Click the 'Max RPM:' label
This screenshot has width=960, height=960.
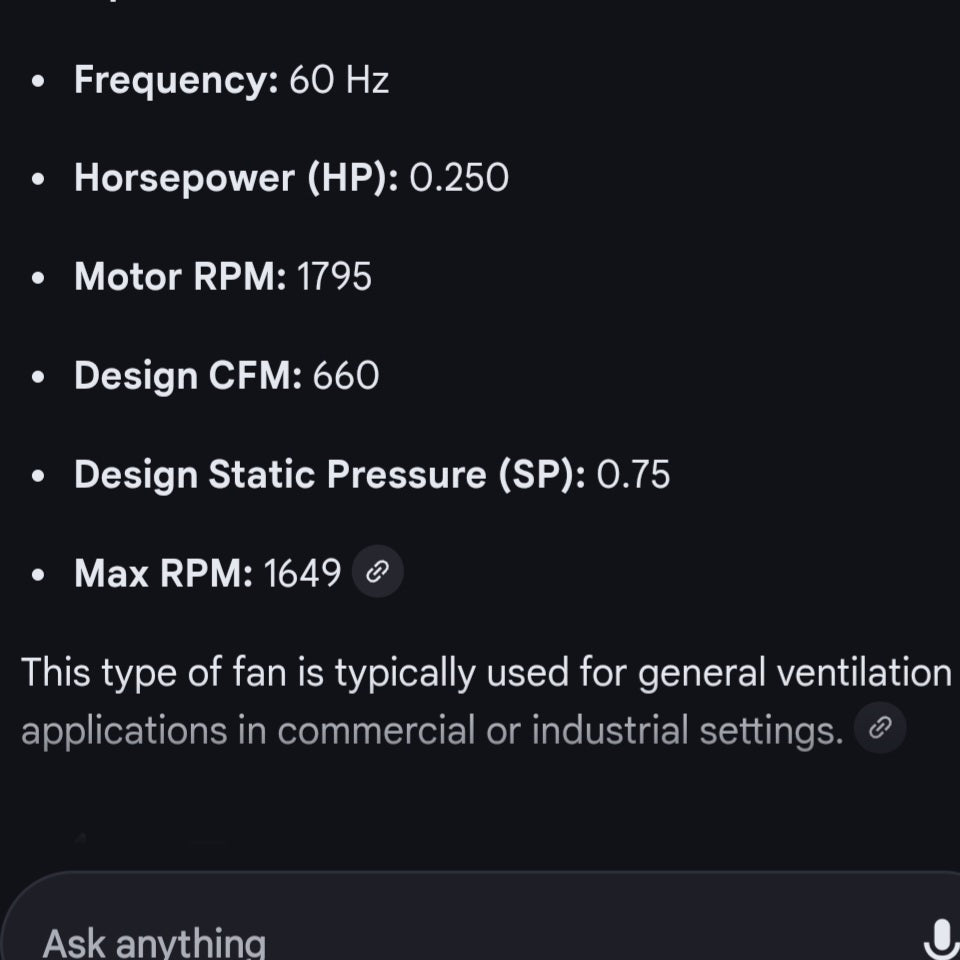point(163,573)
